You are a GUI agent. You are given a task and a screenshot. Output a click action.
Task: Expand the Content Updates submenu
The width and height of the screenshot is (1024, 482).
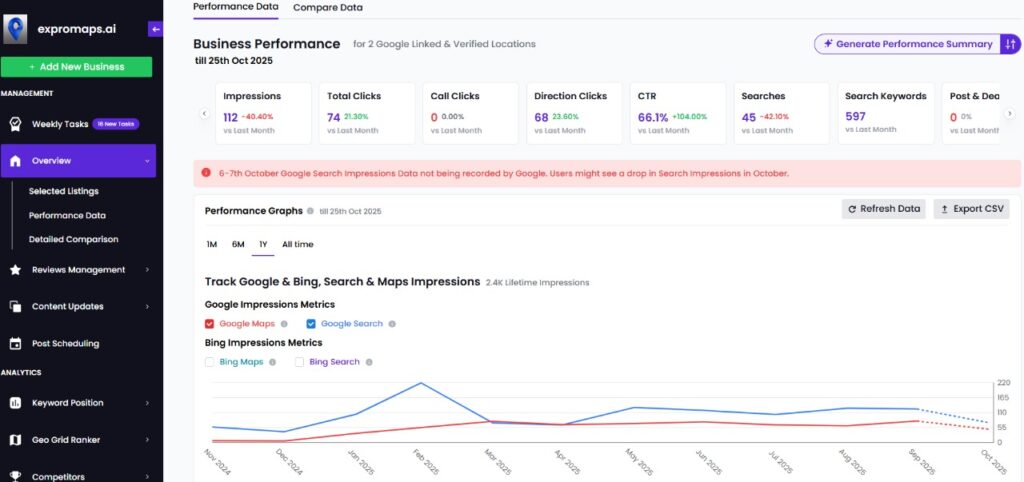pyautogui.click(x=147, y=306)
